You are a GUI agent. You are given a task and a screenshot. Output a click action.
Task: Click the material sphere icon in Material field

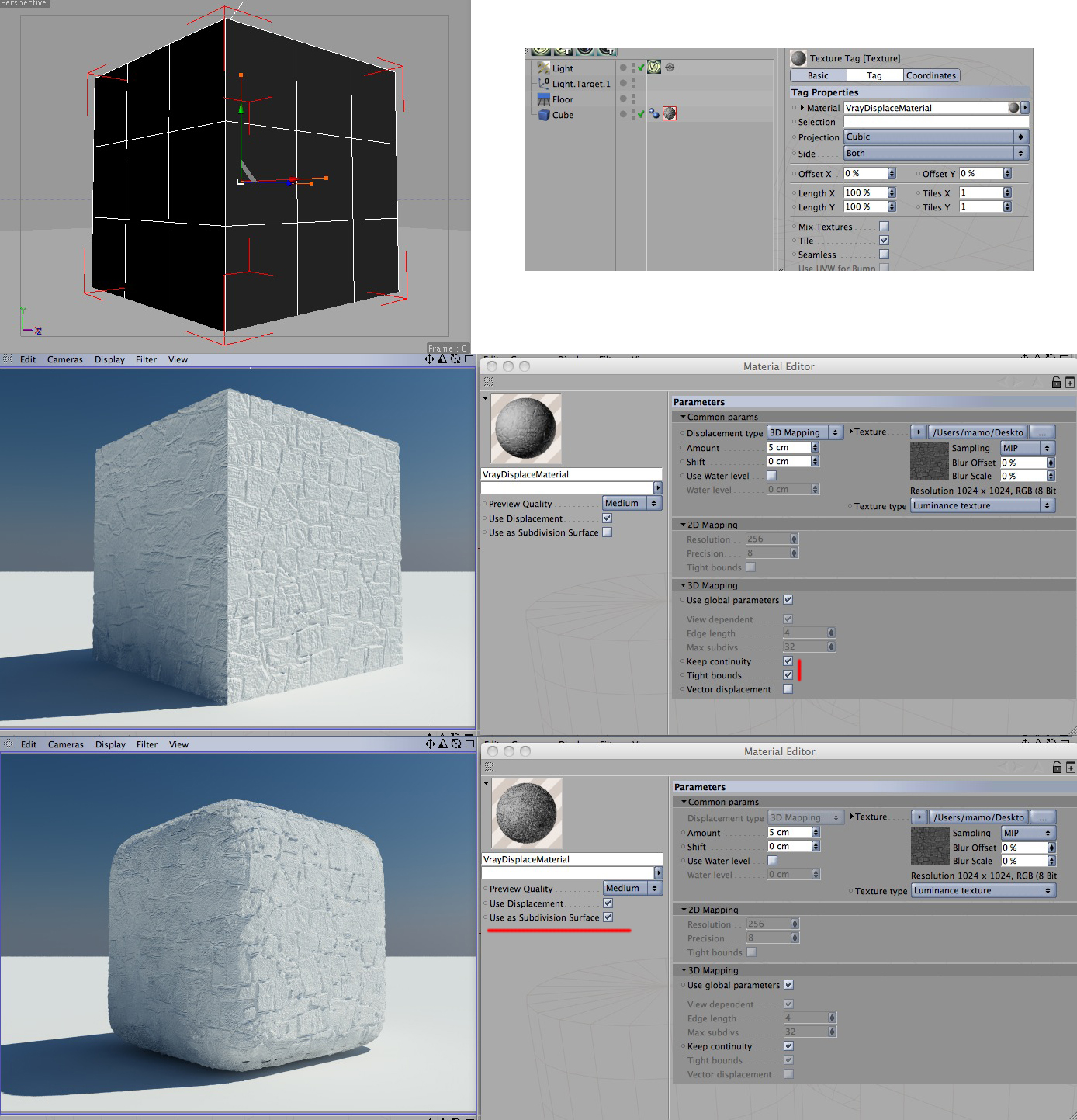coord(1013,108)
